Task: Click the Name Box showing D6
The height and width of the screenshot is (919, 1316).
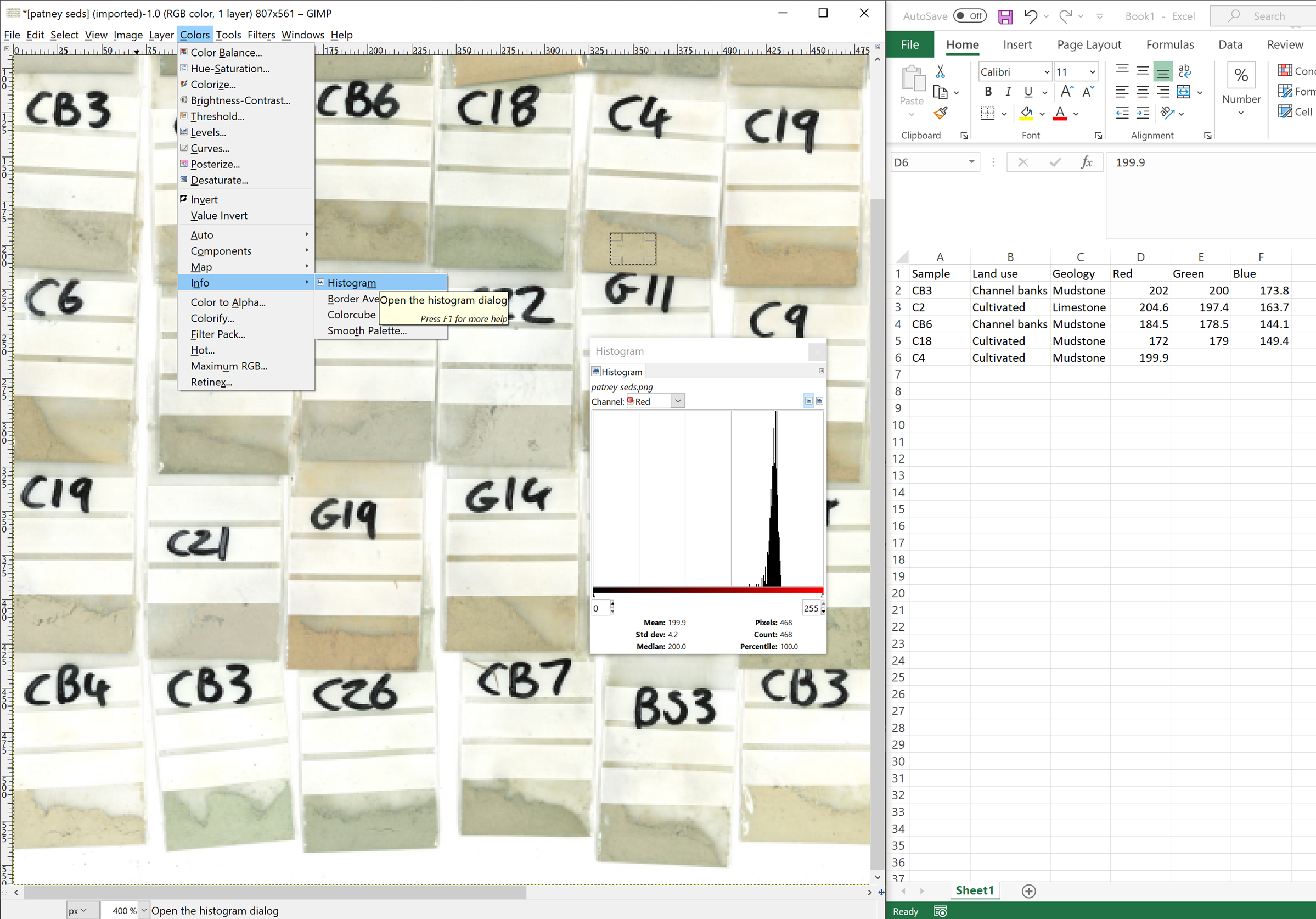Action: click(x=935, y=162)
